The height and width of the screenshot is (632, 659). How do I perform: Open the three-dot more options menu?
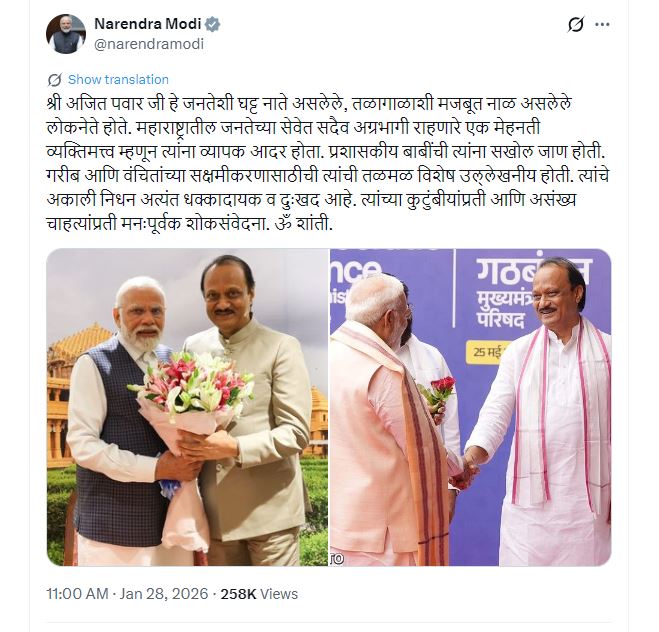tap(602, 25)
